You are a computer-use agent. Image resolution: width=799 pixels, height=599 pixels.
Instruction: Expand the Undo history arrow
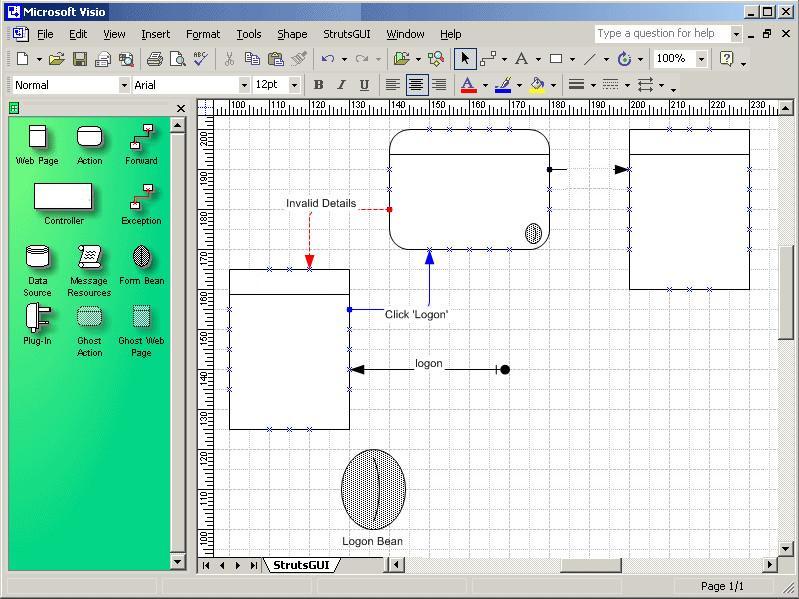pos(344,60)
